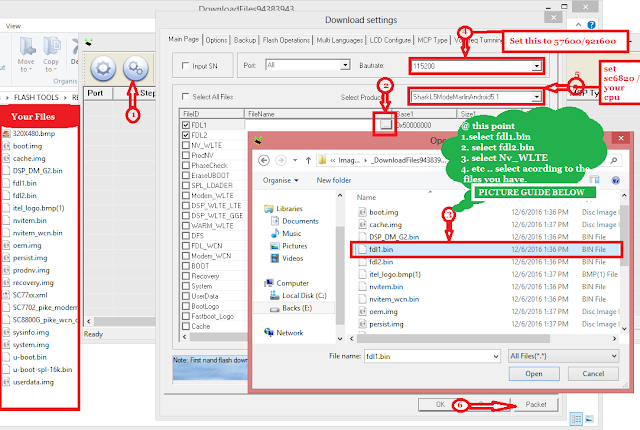Select Documents in Open dialog sidebar
Image resolution: width=640 pixels, height=430 pixels.
click(295, 221)
